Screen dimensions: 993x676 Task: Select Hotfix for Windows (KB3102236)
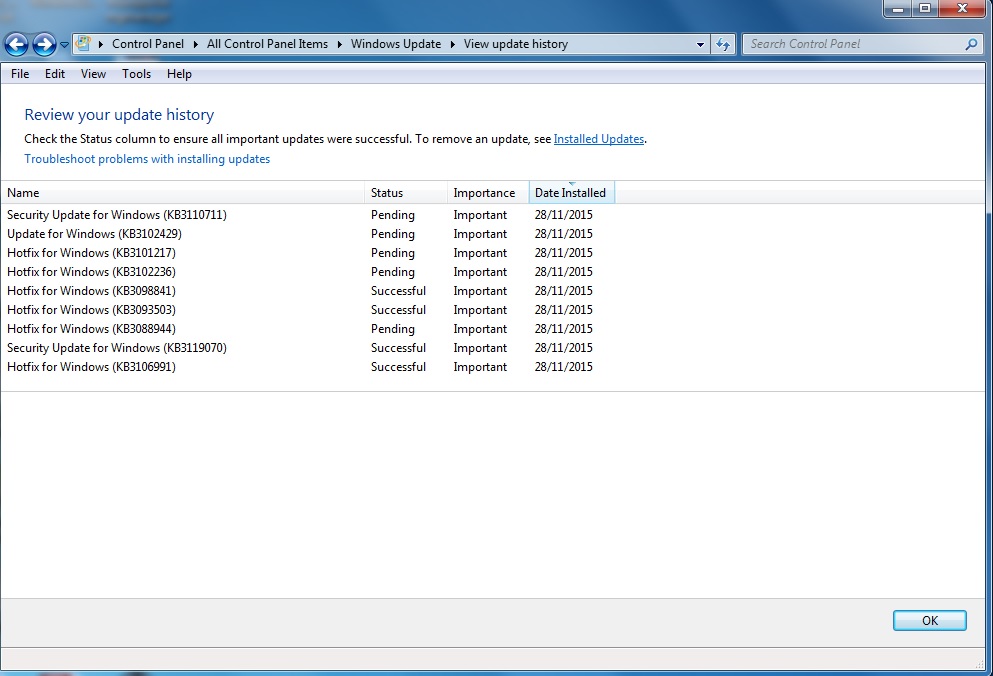point(91,272)
